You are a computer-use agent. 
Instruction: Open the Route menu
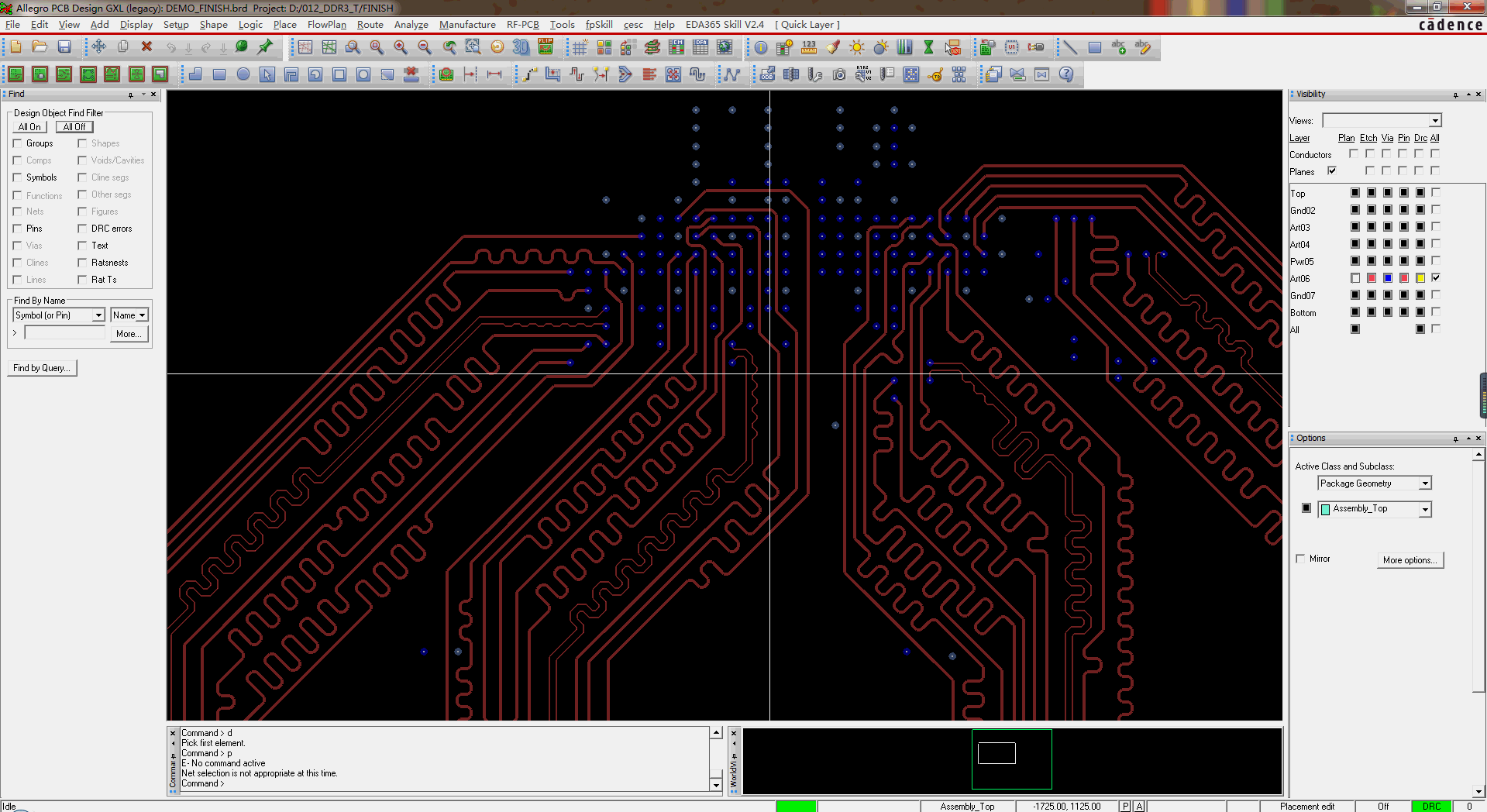370,25
